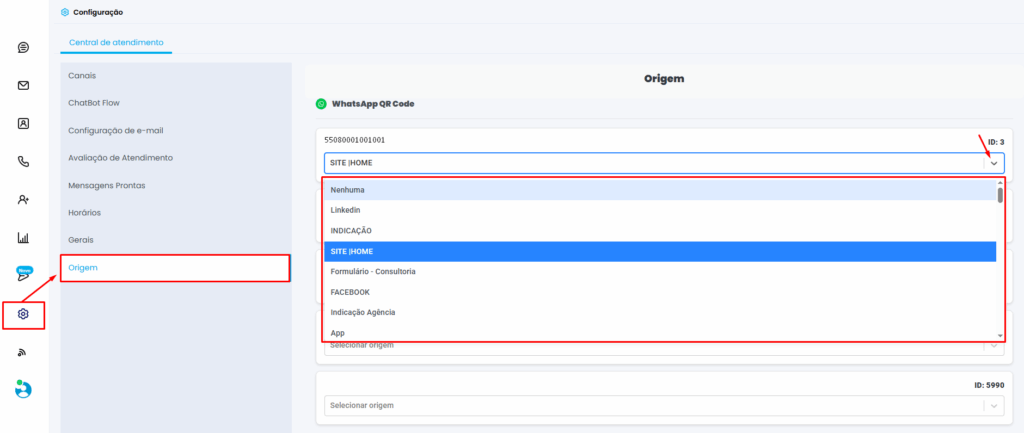1024x433 pixels.
Task: Open the Canais menu item
Action: click(82, 75)
